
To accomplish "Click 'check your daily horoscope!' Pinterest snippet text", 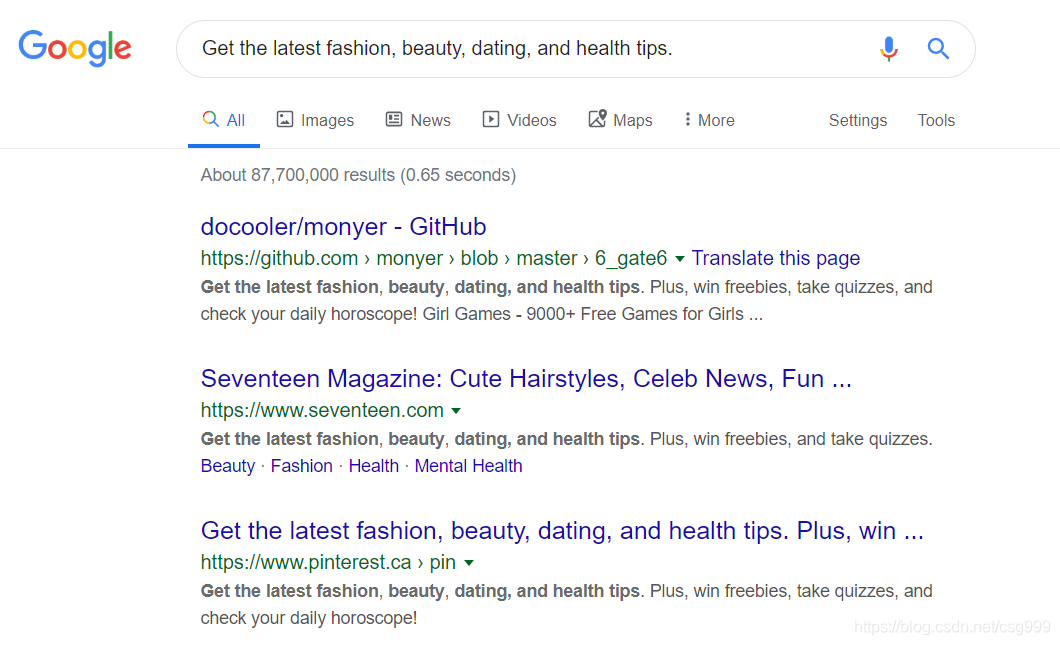I will (x=309, y=618).
